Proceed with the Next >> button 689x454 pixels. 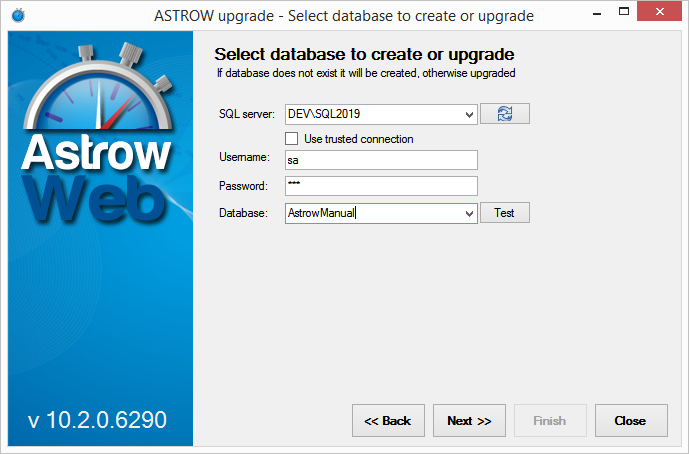point(469,421)
